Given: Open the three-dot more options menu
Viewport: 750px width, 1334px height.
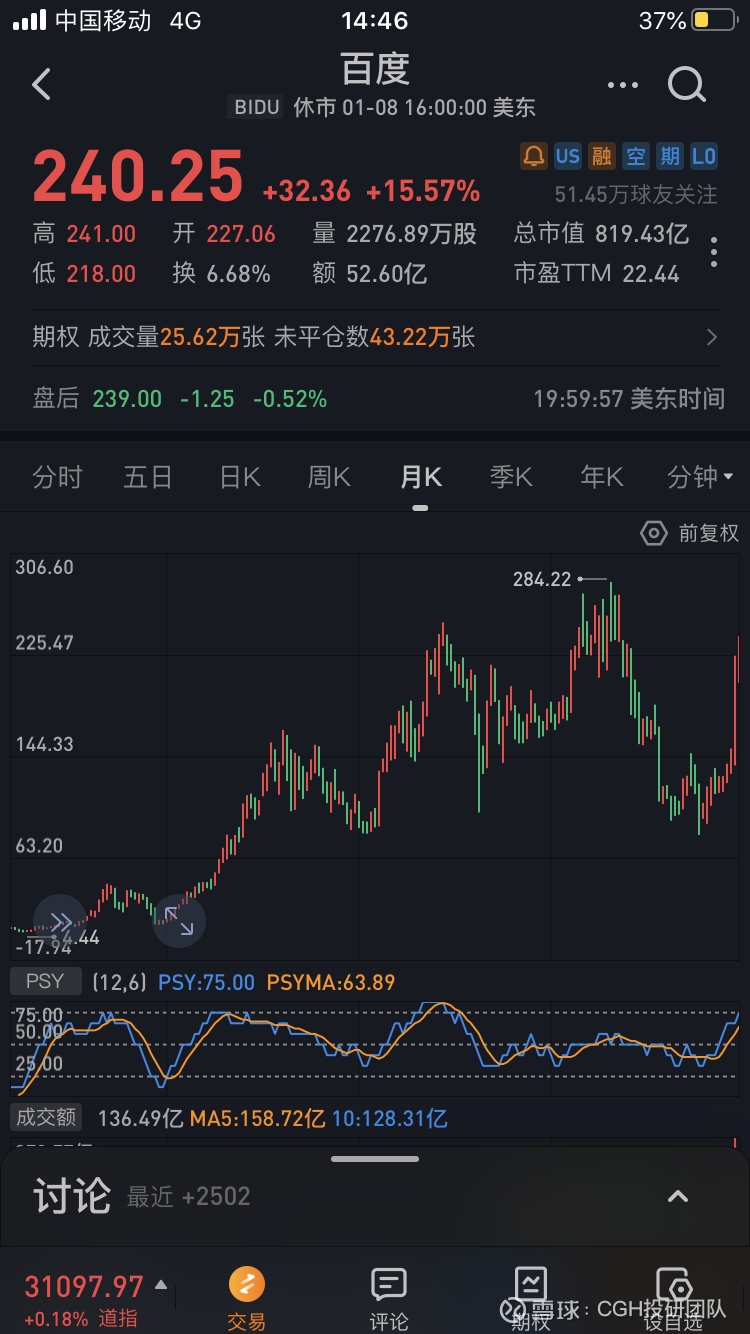Looking at the screenshot, I should [x=622, y=85].
